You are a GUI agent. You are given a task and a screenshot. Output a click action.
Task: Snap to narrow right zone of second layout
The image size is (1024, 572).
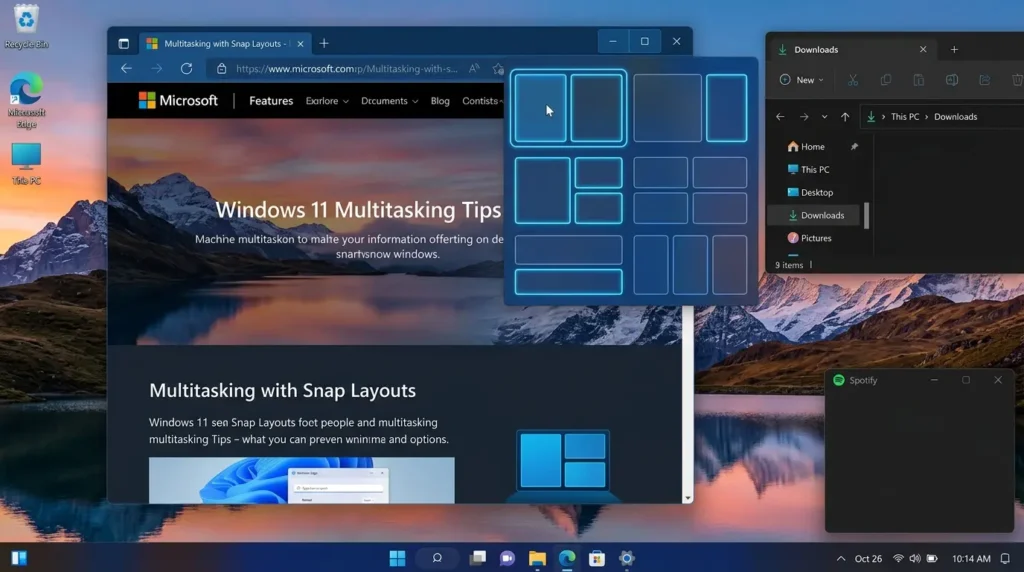pos(726,108)
